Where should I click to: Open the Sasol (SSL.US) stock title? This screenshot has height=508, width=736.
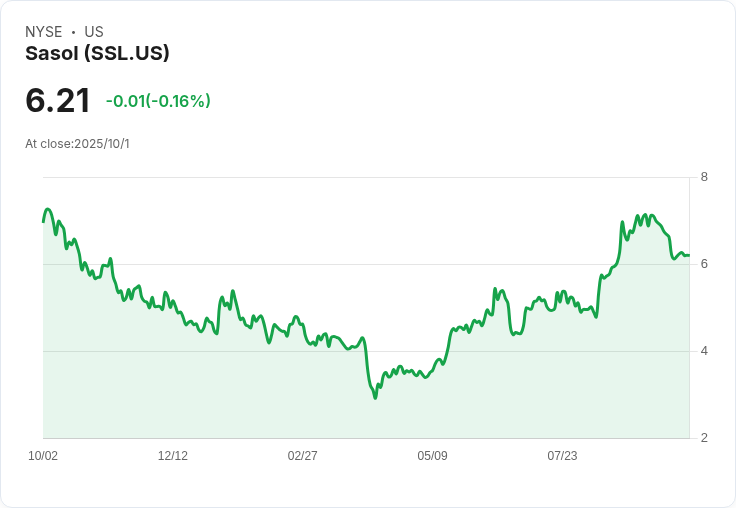(x=97, y=54)
